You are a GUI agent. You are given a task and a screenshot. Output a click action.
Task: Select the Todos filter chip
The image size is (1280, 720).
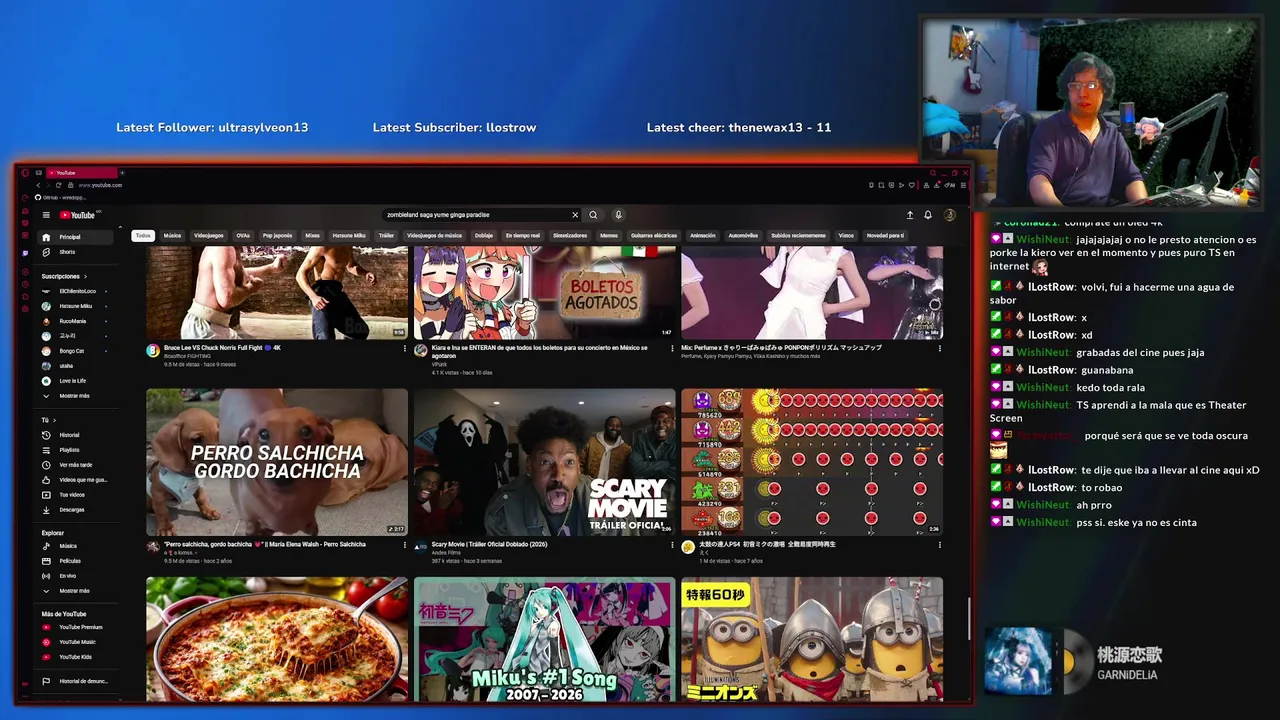143,236
